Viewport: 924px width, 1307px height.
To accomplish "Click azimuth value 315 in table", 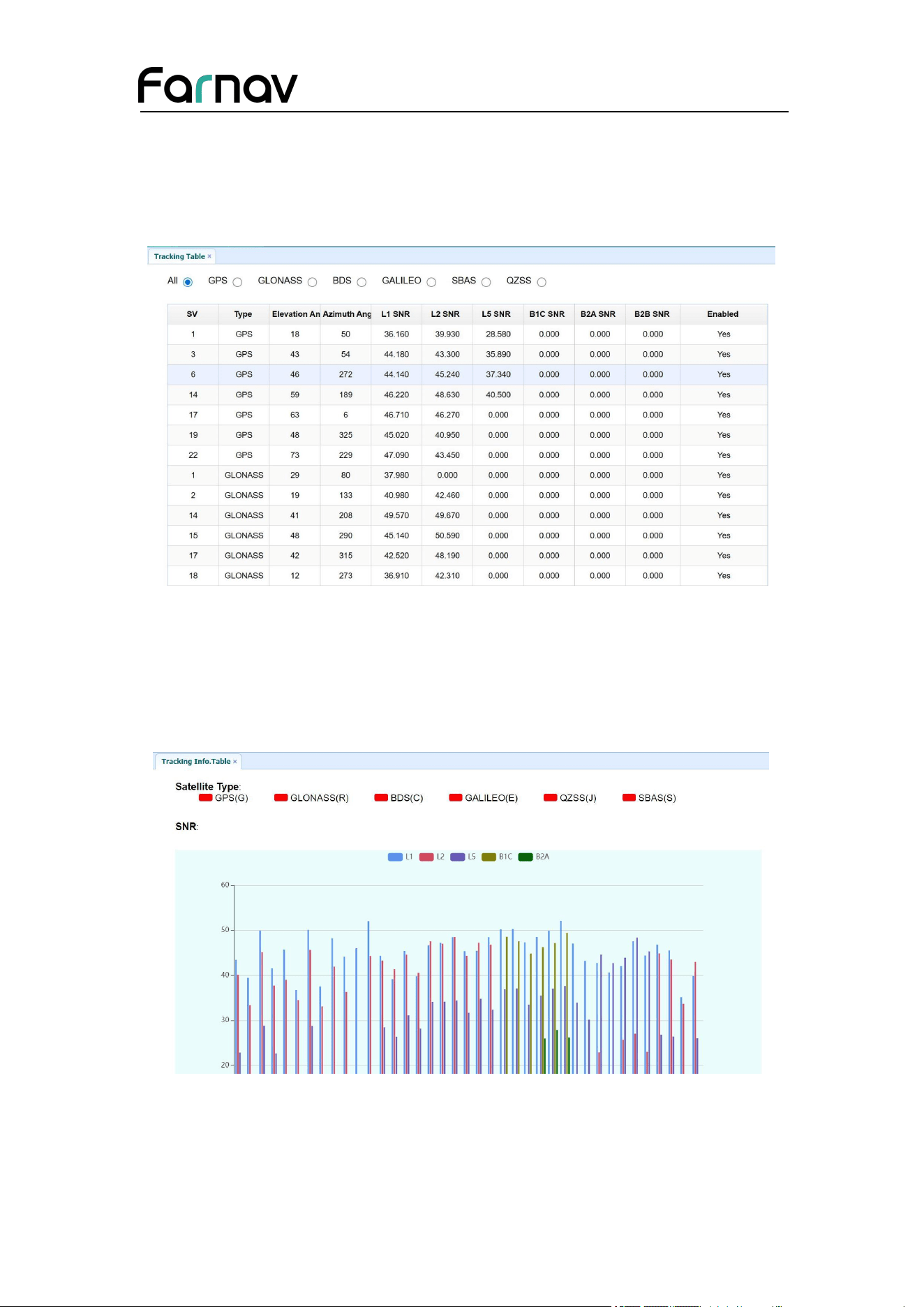I will [345, 556].
